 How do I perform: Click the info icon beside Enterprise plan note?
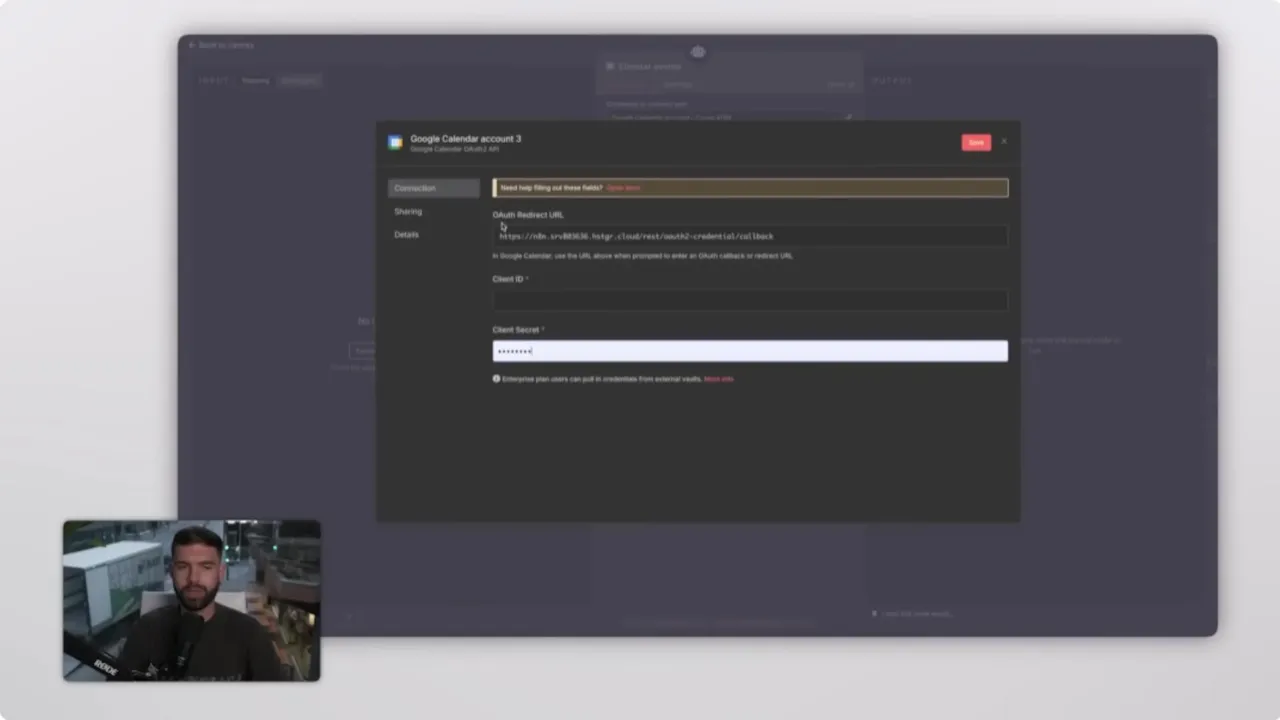pos(496,379)
